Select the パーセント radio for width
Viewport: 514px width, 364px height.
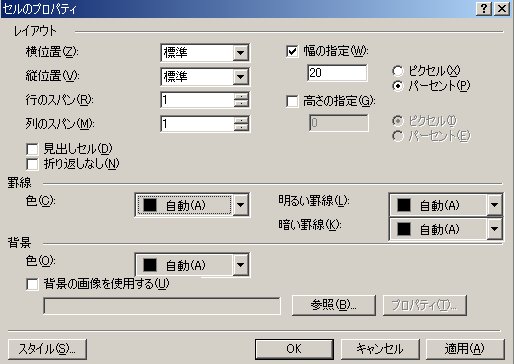coord(398,86)
